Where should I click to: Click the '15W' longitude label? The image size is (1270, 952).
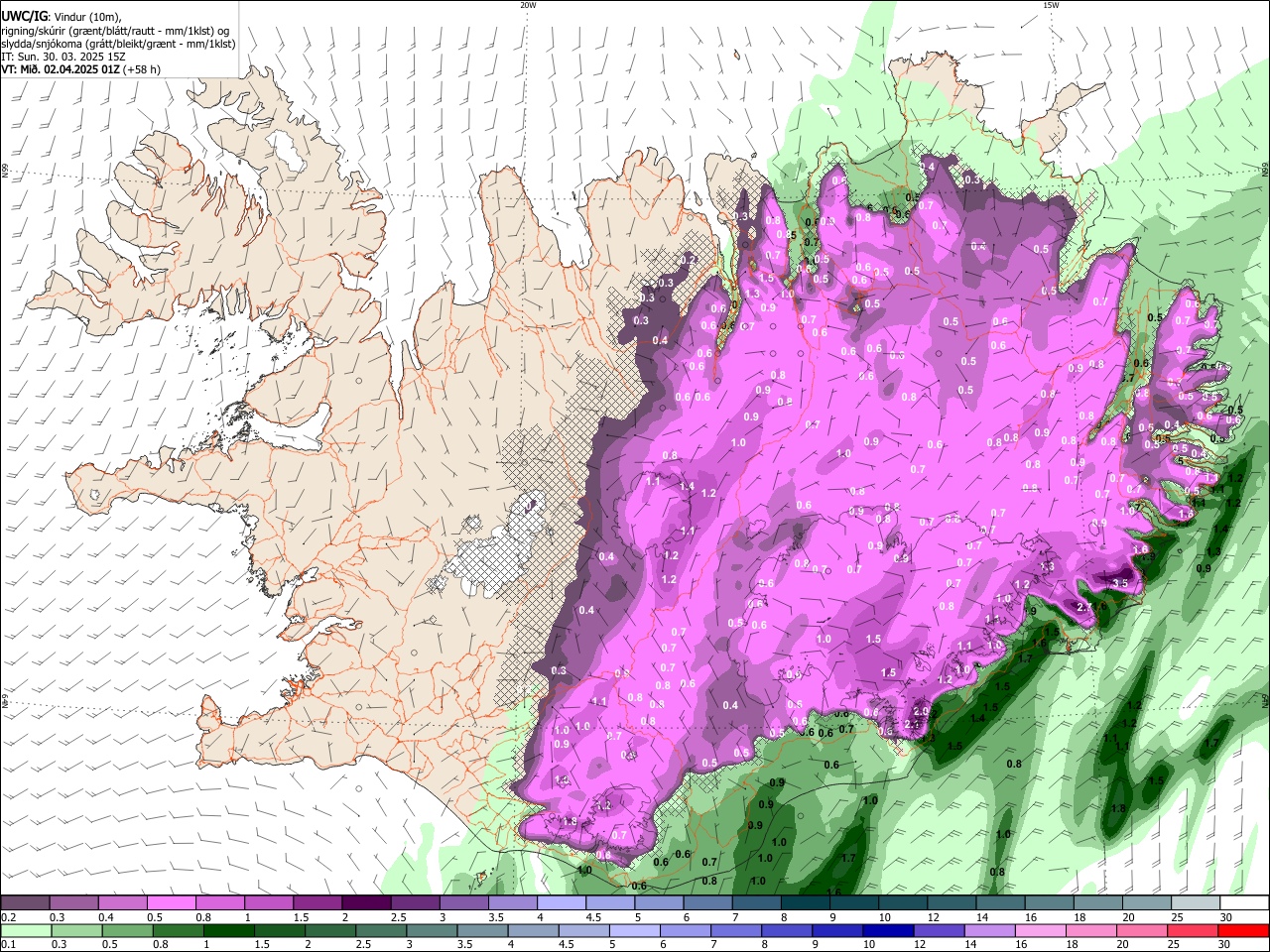(x=1050, y=5)
